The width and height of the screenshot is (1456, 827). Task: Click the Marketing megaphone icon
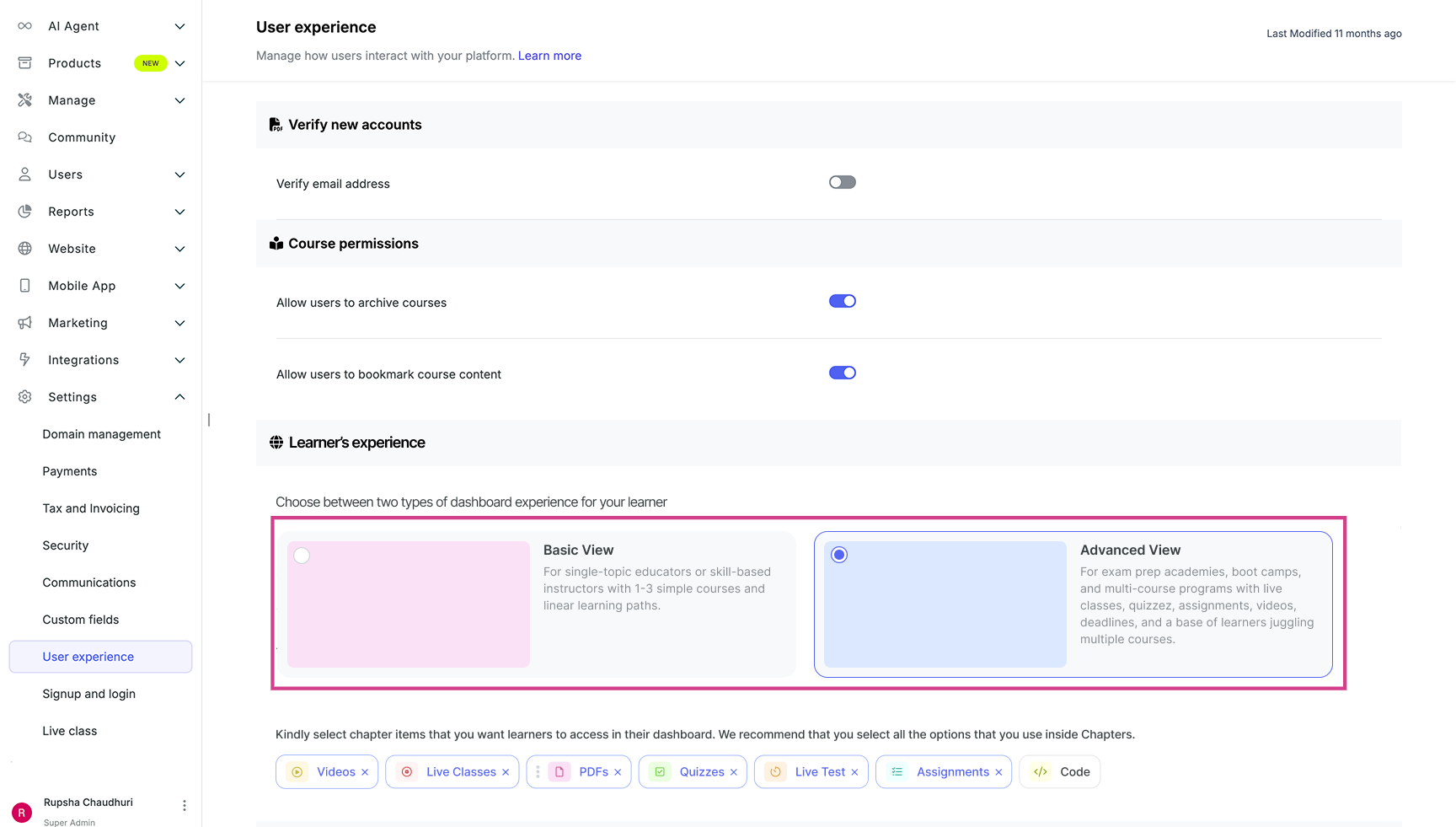pyautogui.click(x=25, y=323)
